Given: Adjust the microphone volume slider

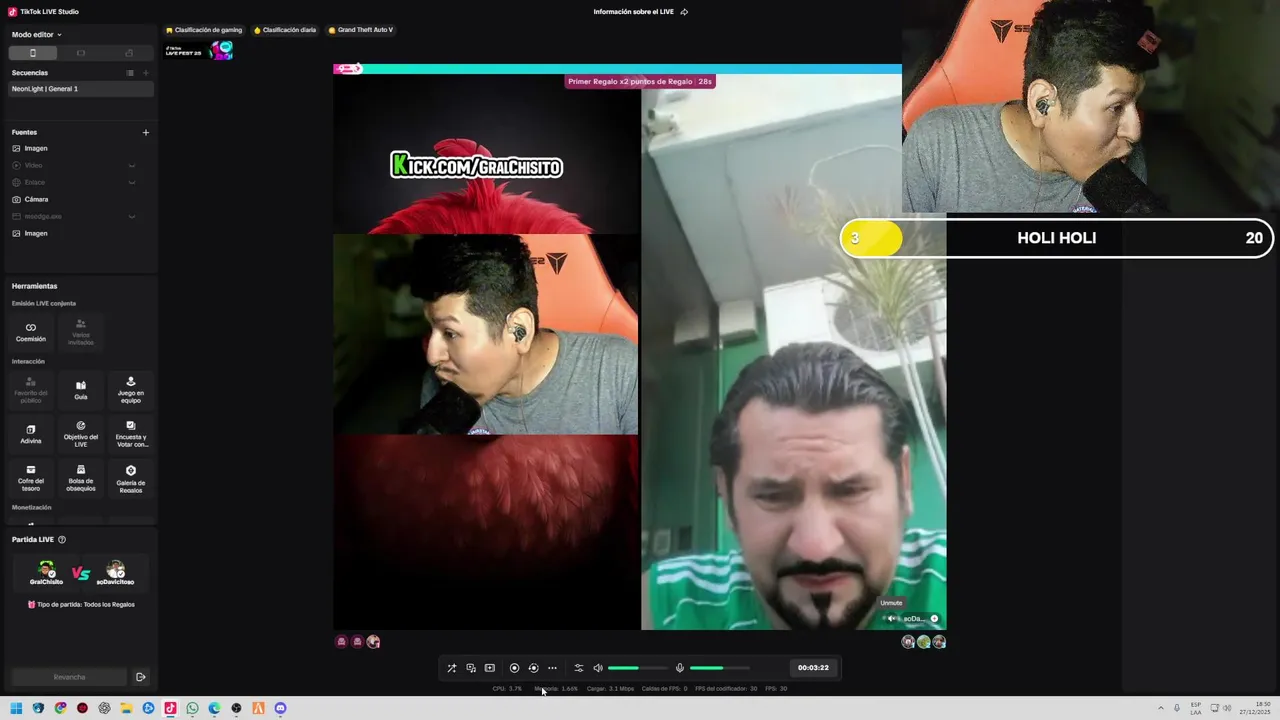Looking at the screenshot, I should tap(719, 668).
